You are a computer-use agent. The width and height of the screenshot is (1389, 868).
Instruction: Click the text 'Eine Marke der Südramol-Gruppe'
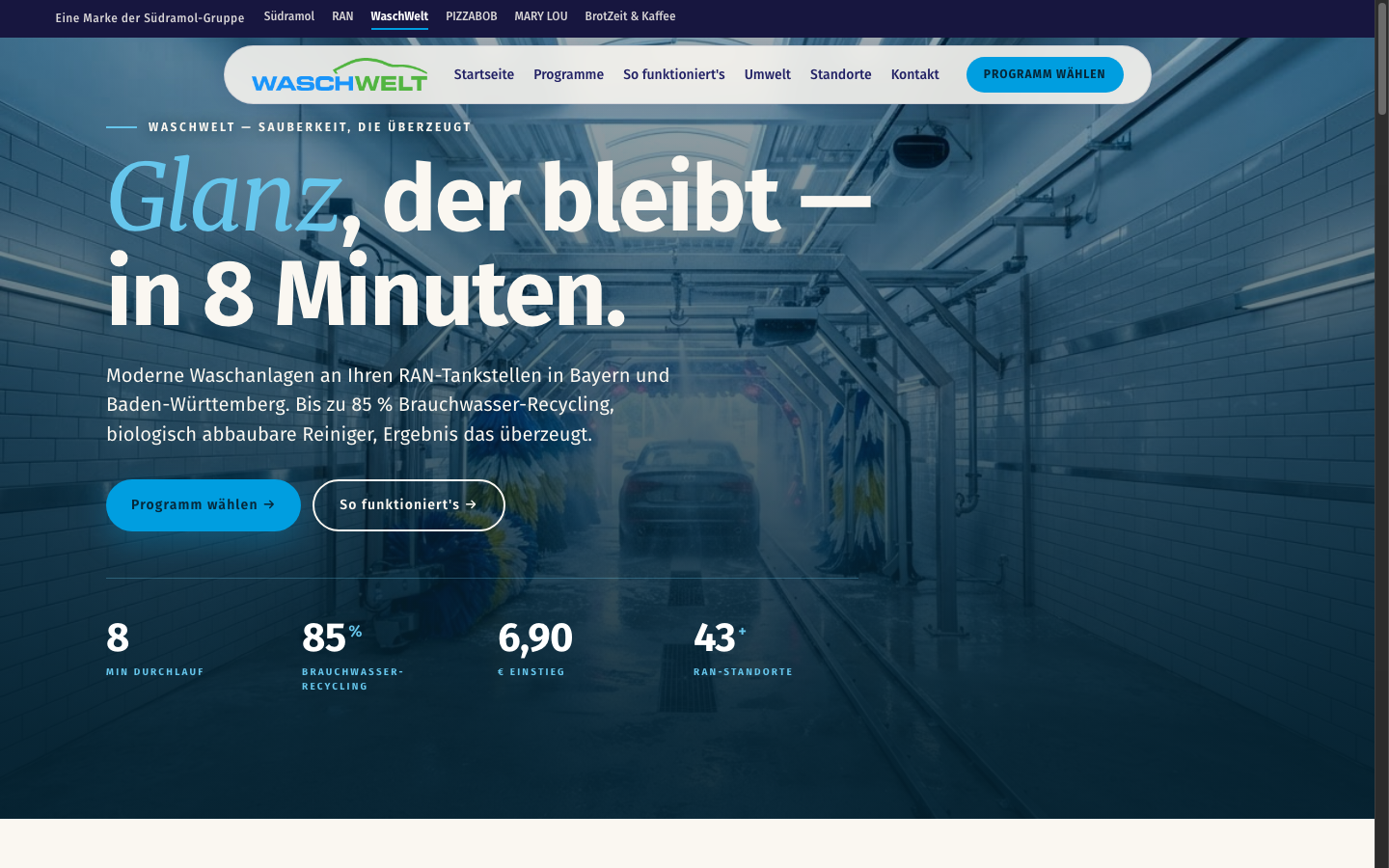(150, 17)
